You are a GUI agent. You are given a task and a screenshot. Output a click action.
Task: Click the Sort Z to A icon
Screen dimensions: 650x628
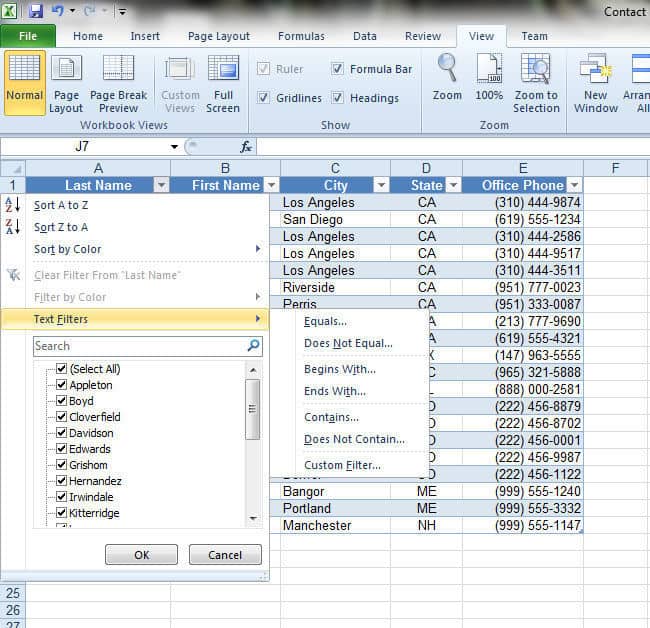pyautogui.click(x=12, y=227)
